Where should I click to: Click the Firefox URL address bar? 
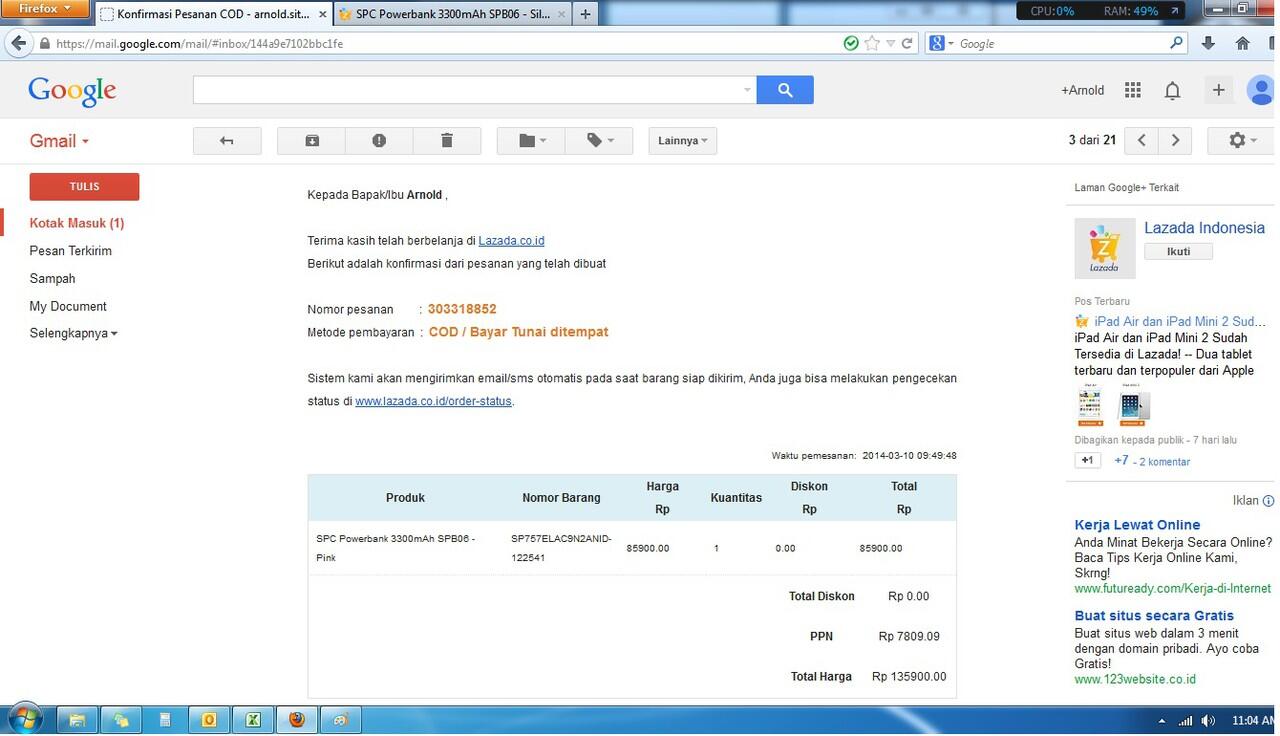(440, 44)
